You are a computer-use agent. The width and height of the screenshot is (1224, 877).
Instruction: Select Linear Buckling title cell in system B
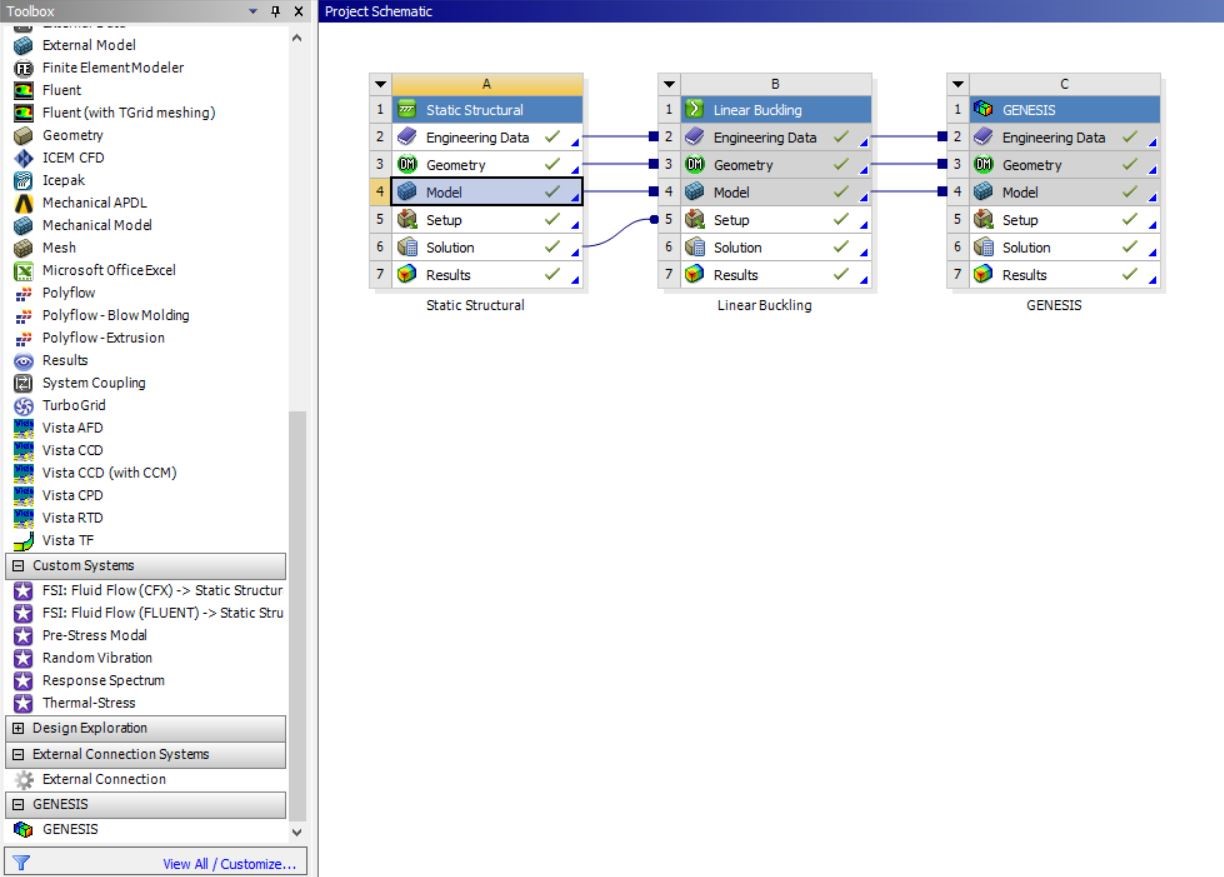[x=776, y=110]
